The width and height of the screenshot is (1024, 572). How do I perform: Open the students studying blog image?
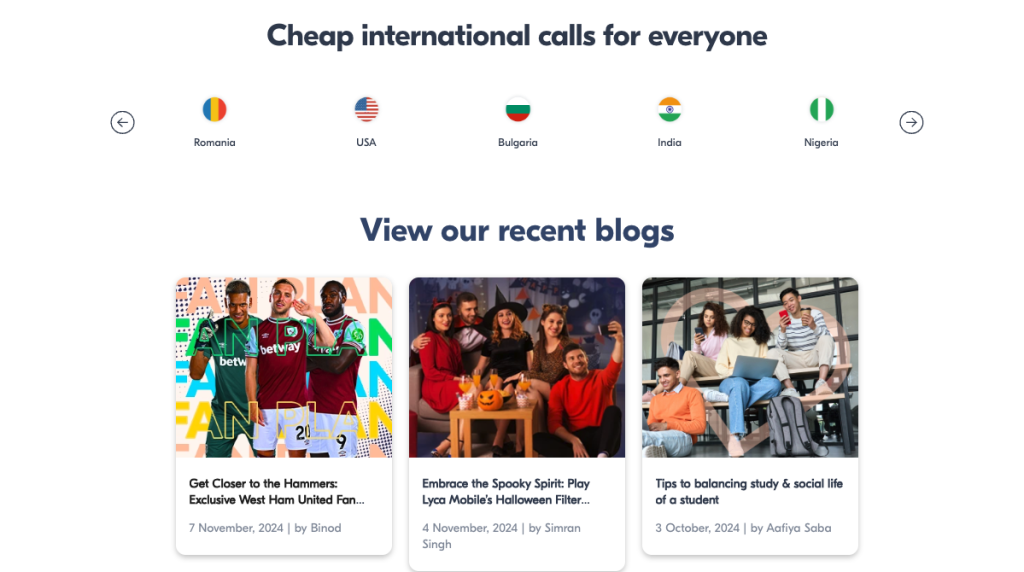click(750, 367)
